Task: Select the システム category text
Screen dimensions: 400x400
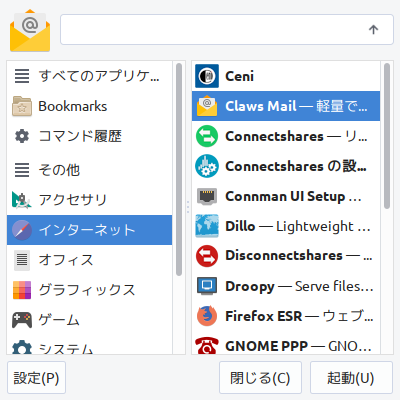Action: pos(66,348)
